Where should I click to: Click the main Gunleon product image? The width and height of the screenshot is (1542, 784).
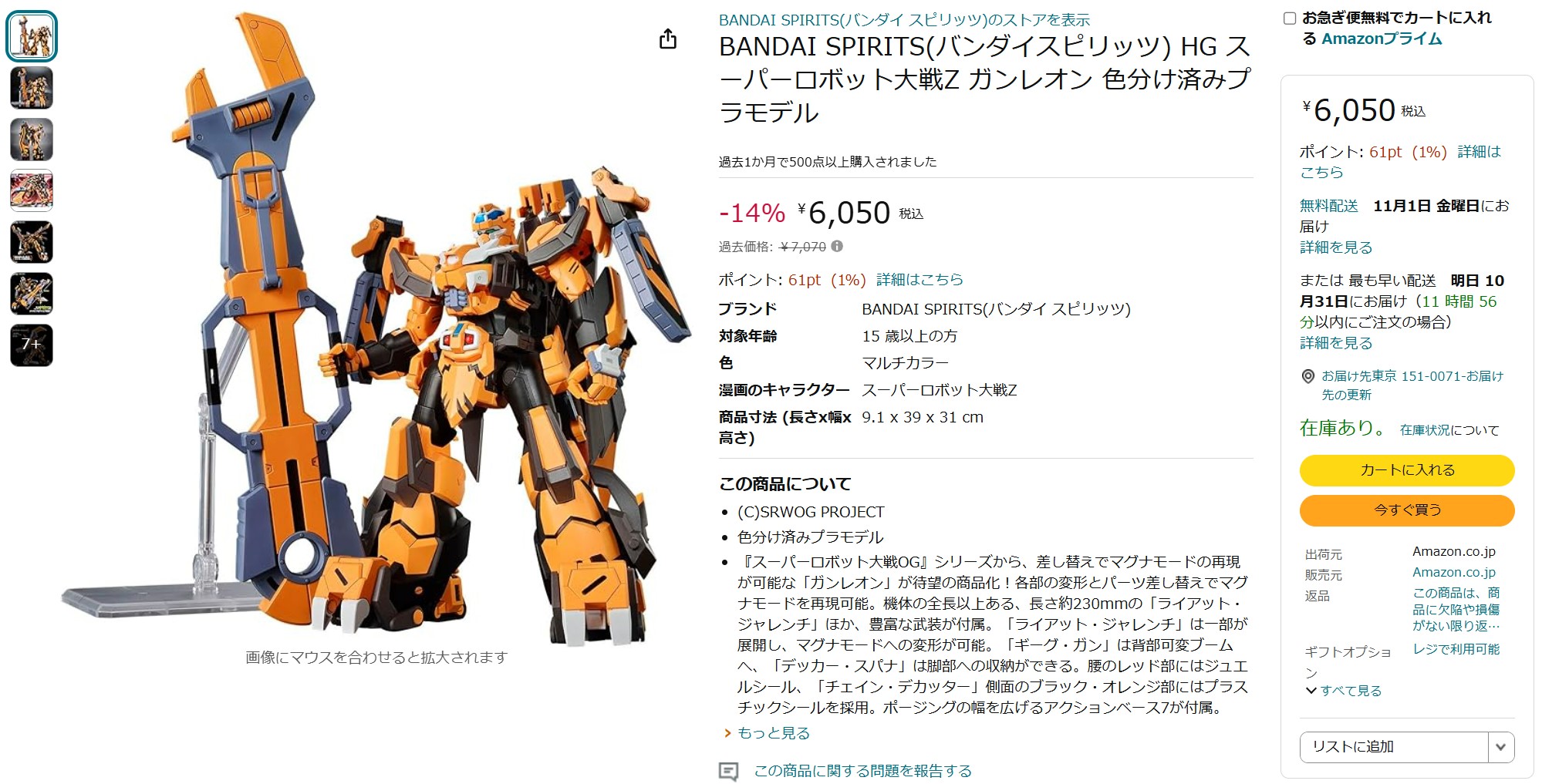click(x=377, y=328)
